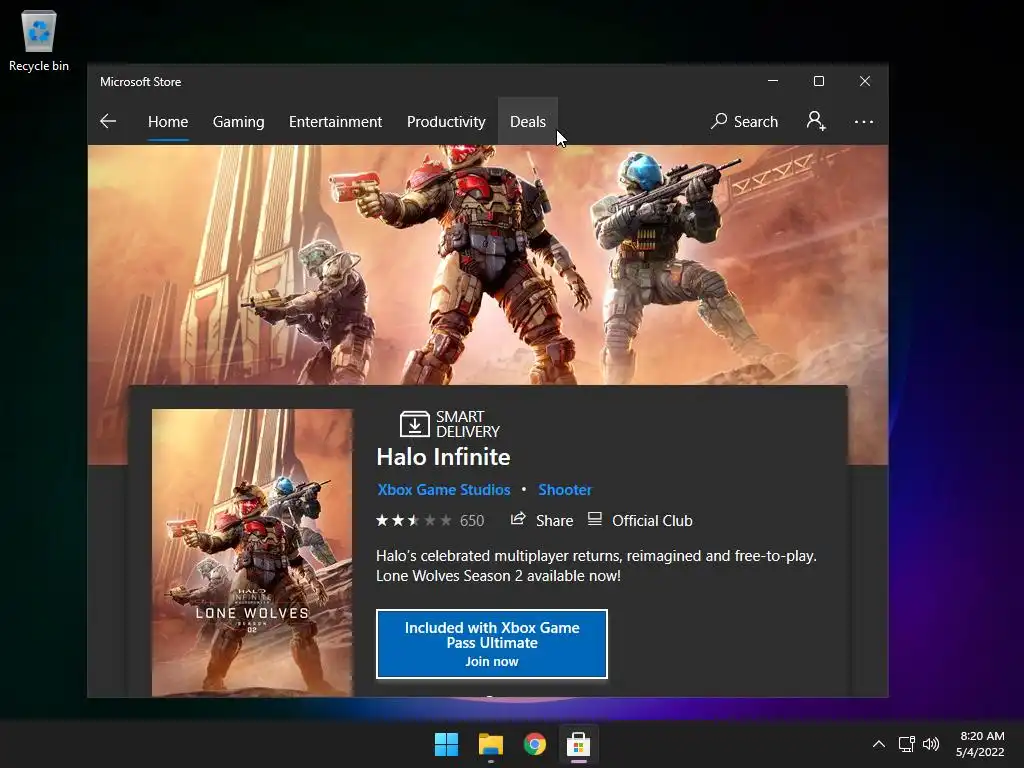Launch Google Chrome from the taskbar
1024x768 pixels.
point(534,744)
